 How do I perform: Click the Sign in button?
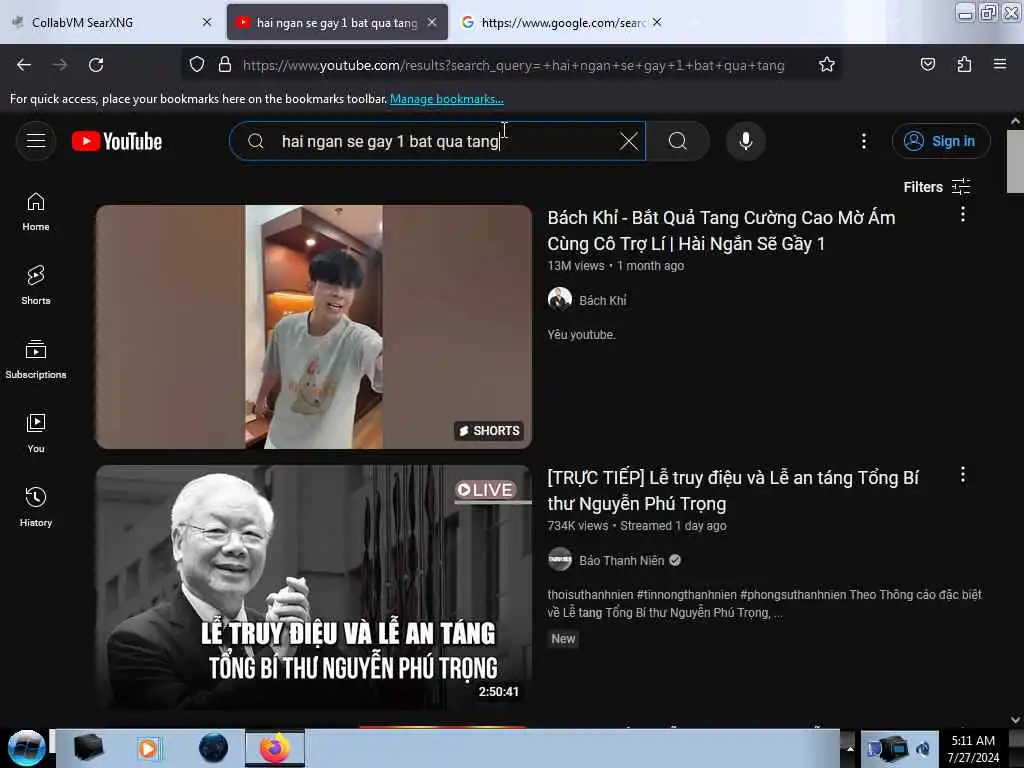[x=941, y=141]
